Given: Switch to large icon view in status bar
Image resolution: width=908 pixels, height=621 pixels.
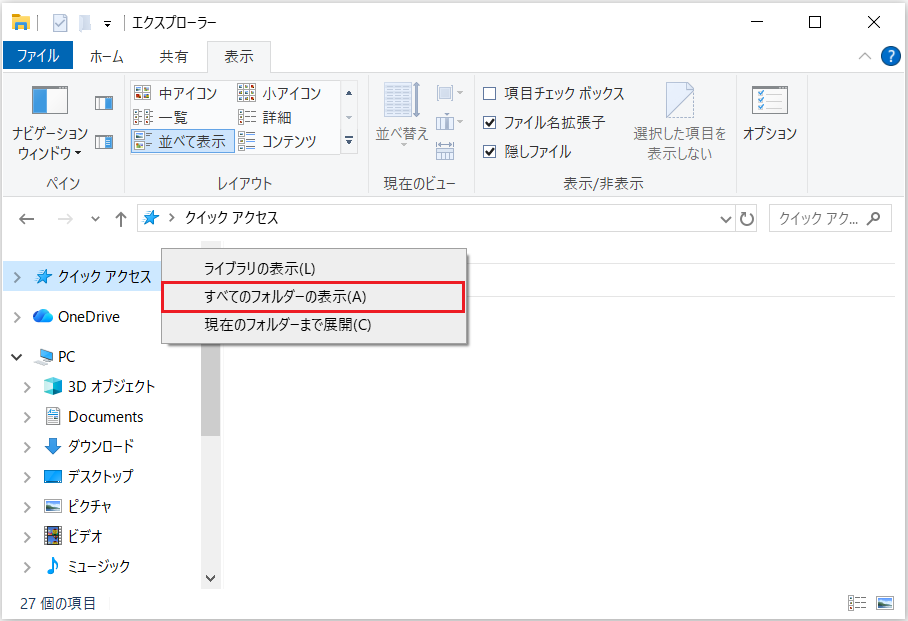Looking at the screenshot, I should [x=884, y=602].
